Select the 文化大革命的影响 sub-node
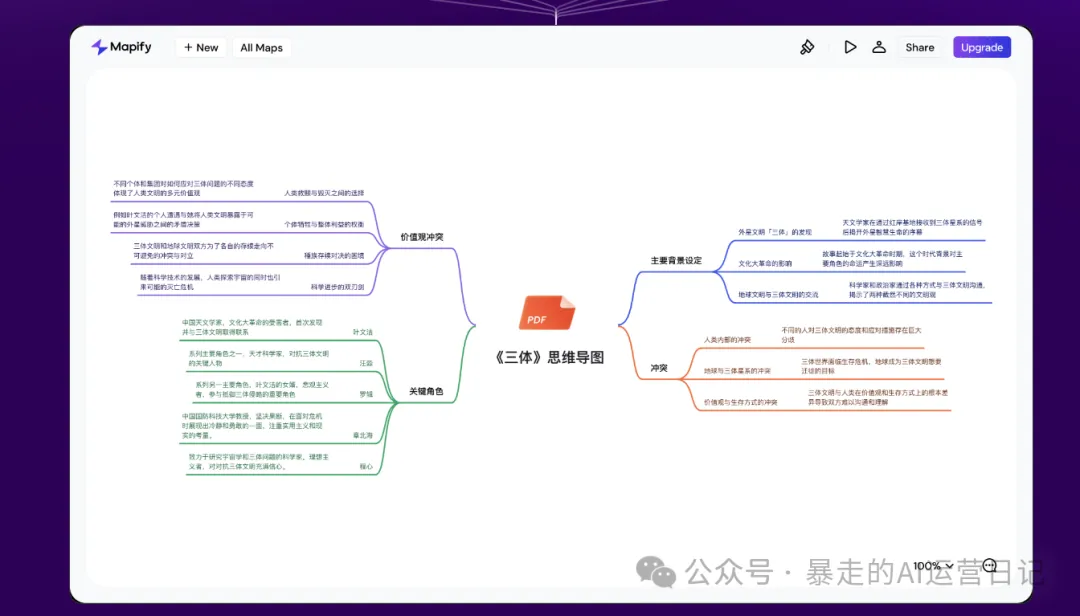This screenshot has width=1080, height=616. coord(765,263)
